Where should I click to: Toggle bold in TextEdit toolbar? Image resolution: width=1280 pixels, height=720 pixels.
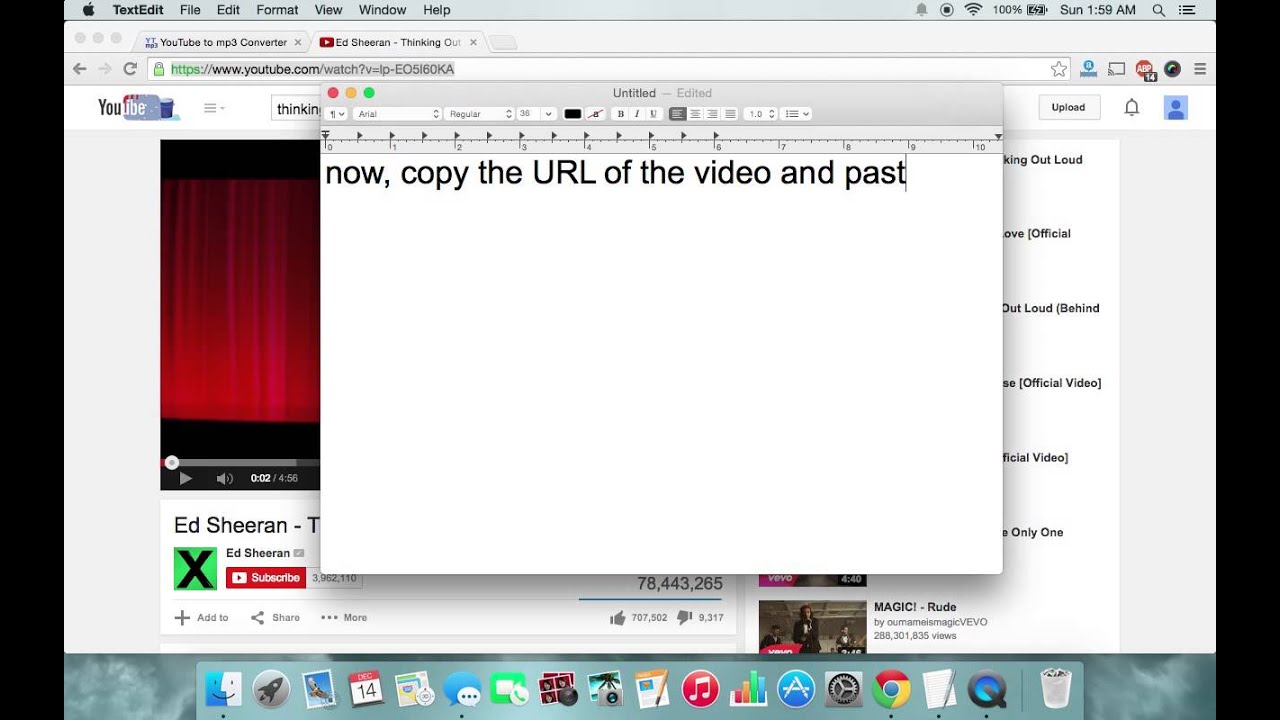tap(621, 114)
